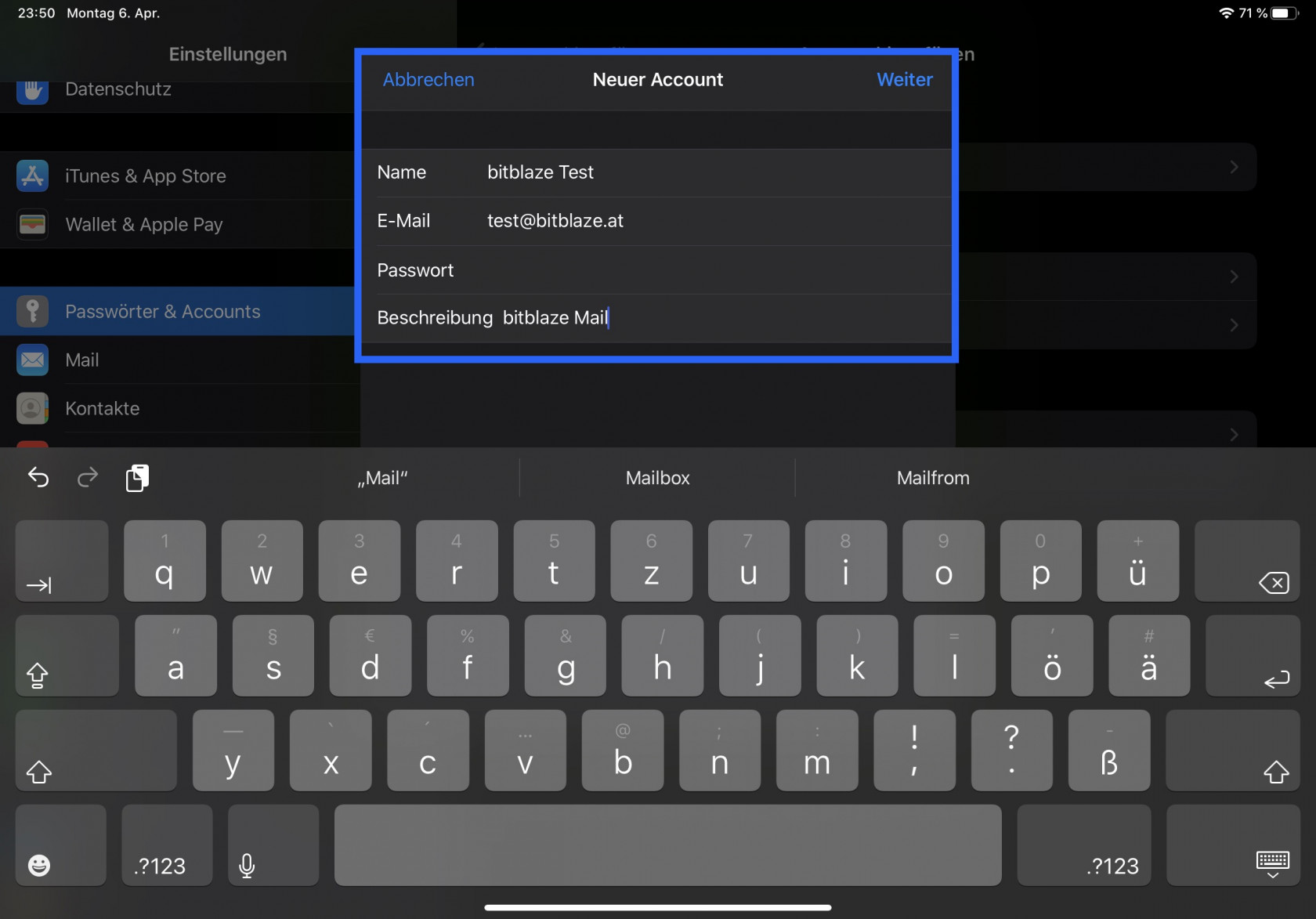Tap the z key
Screen dimensions: 1316x919
(x=651, y=561)
